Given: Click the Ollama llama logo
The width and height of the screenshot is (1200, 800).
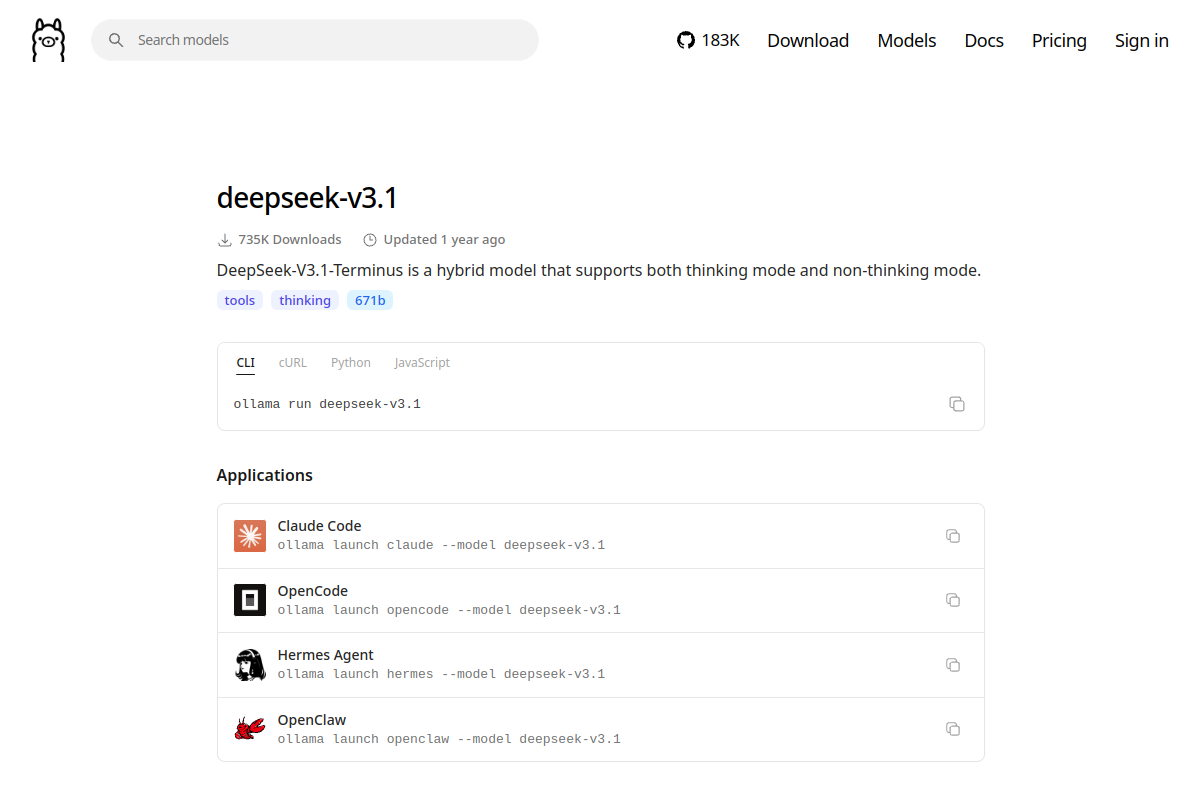Looking at the screenshot, I should pos(48,40).
